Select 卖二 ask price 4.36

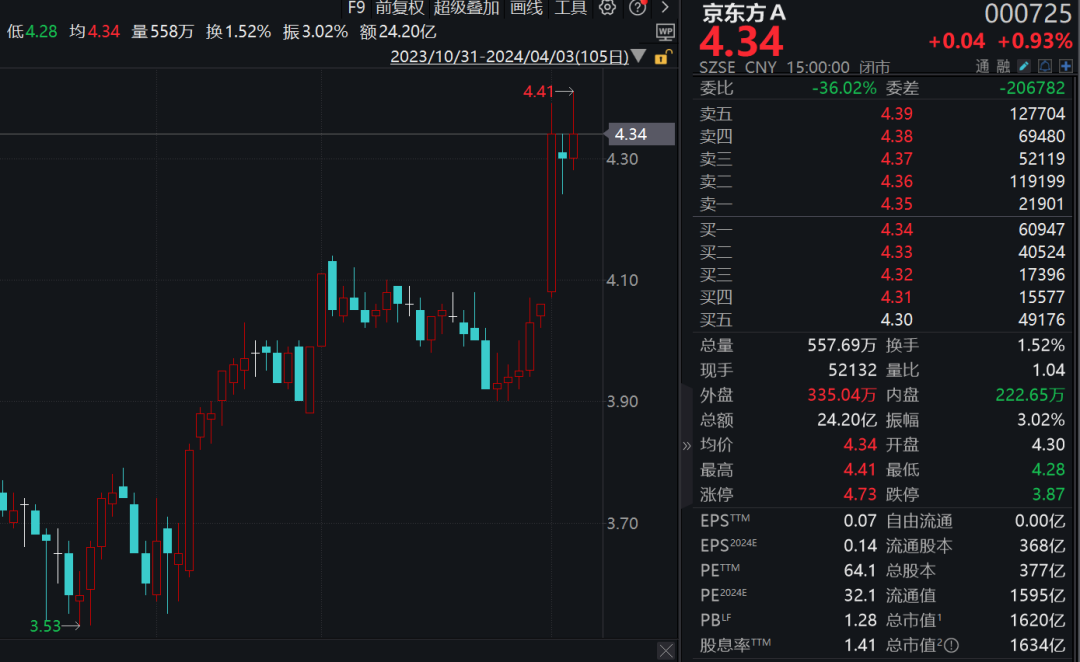[896, 182]
